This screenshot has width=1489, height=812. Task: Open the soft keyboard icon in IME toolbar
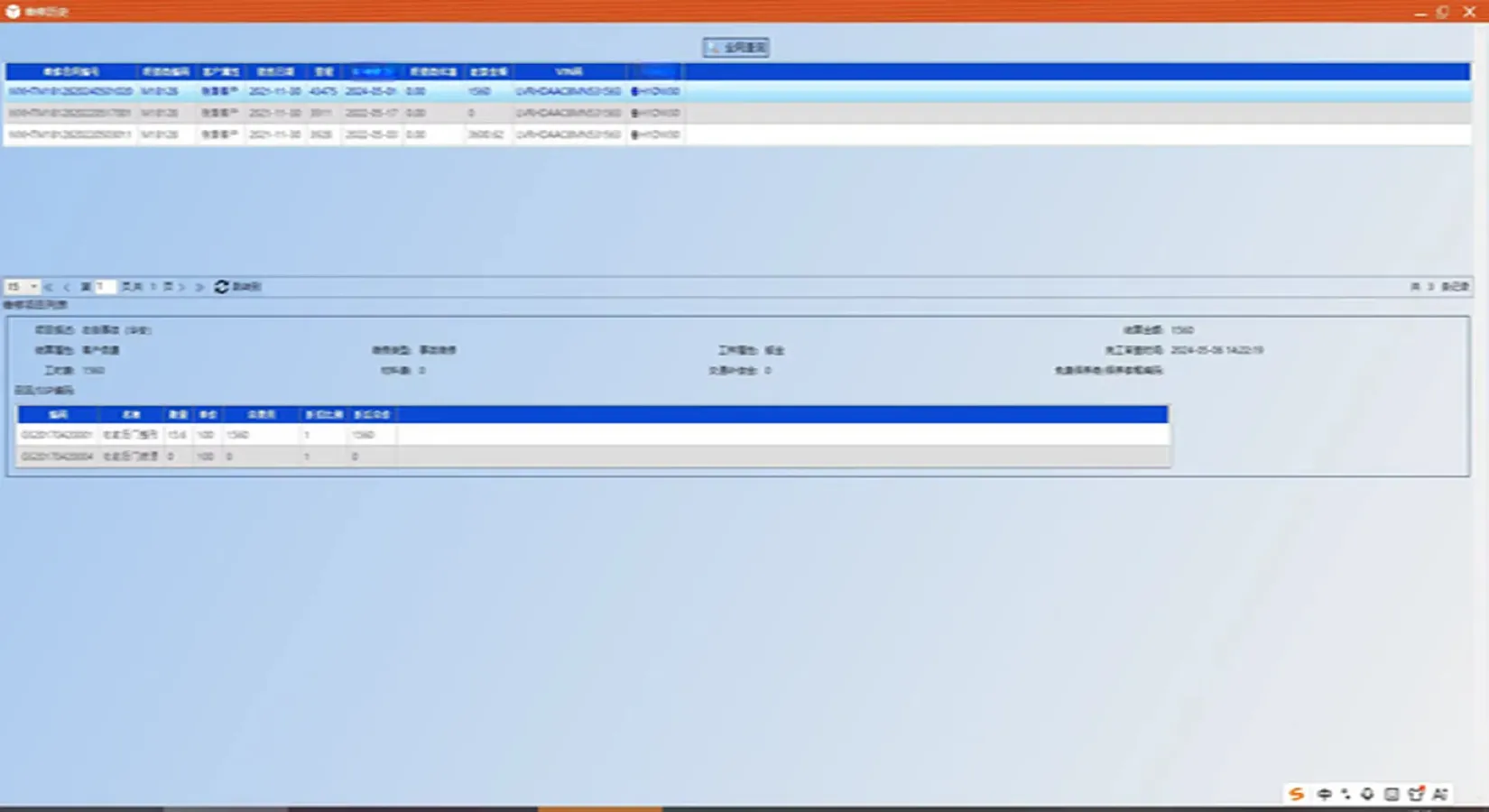tap(1392, 794)
